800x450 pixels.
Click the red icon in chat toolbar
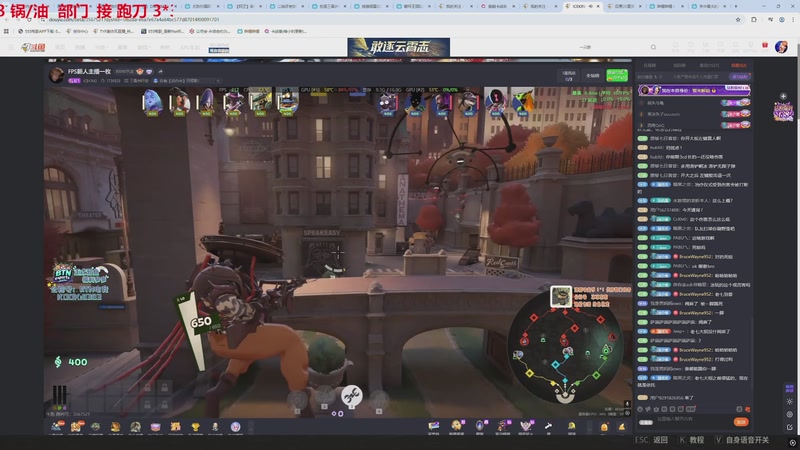click(x=747, y=409)
